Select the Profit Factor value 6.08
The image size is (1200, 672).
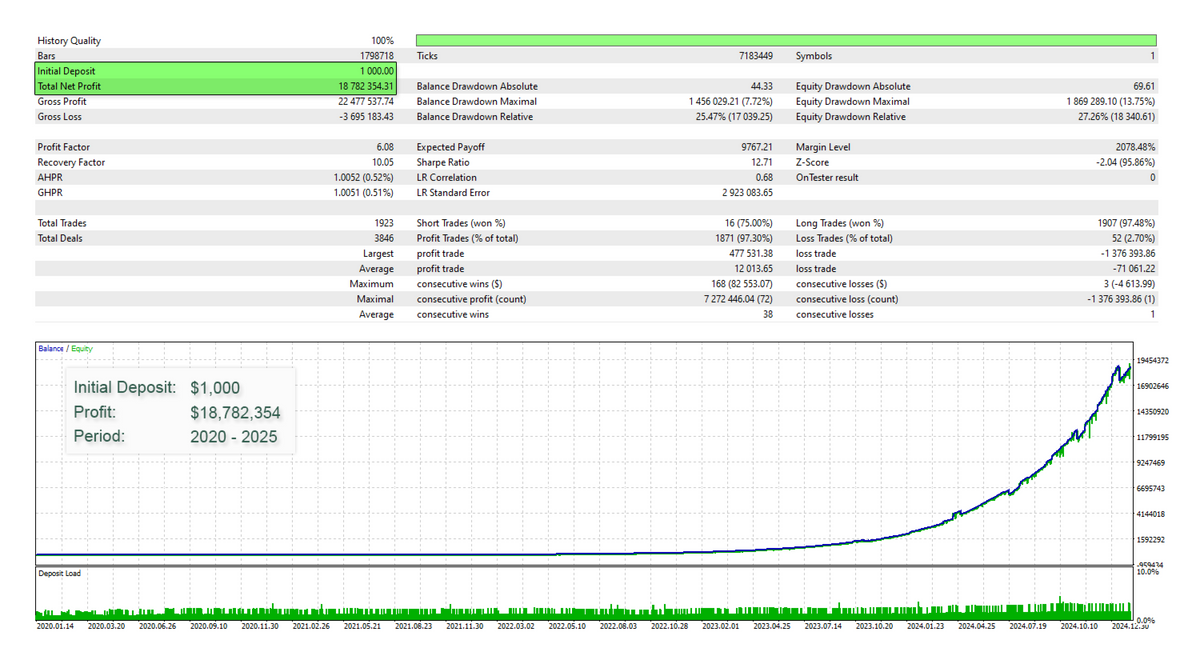[x=384, y=147]
